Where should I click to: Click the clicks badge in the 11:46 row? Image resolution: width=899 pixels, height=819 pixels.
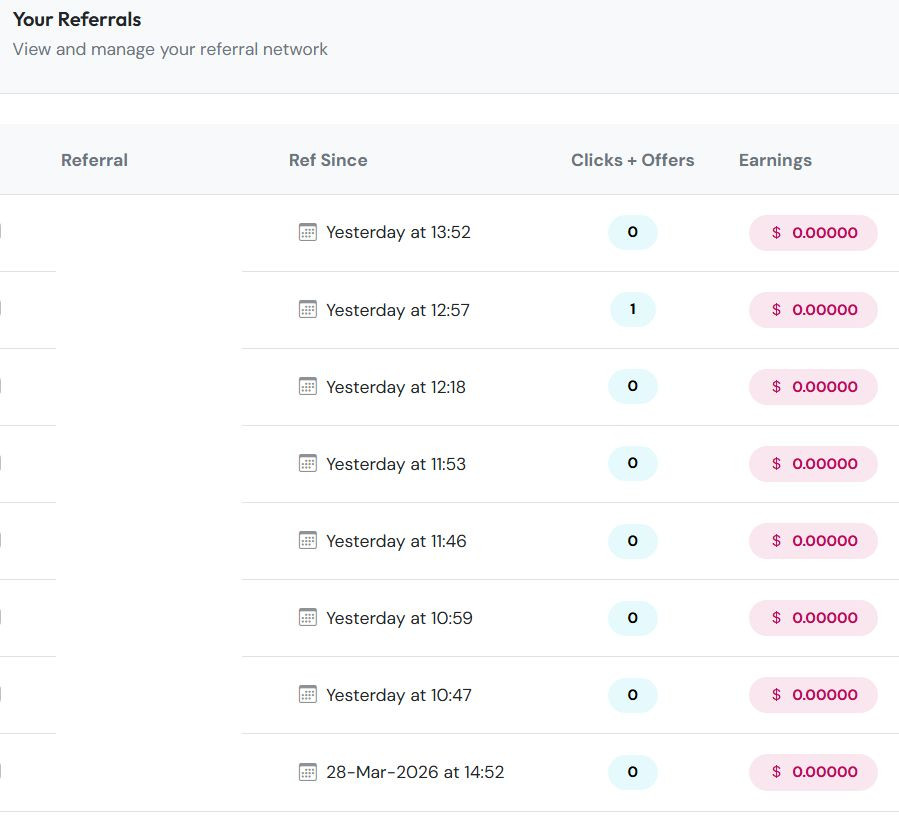(x=632, y=541)
